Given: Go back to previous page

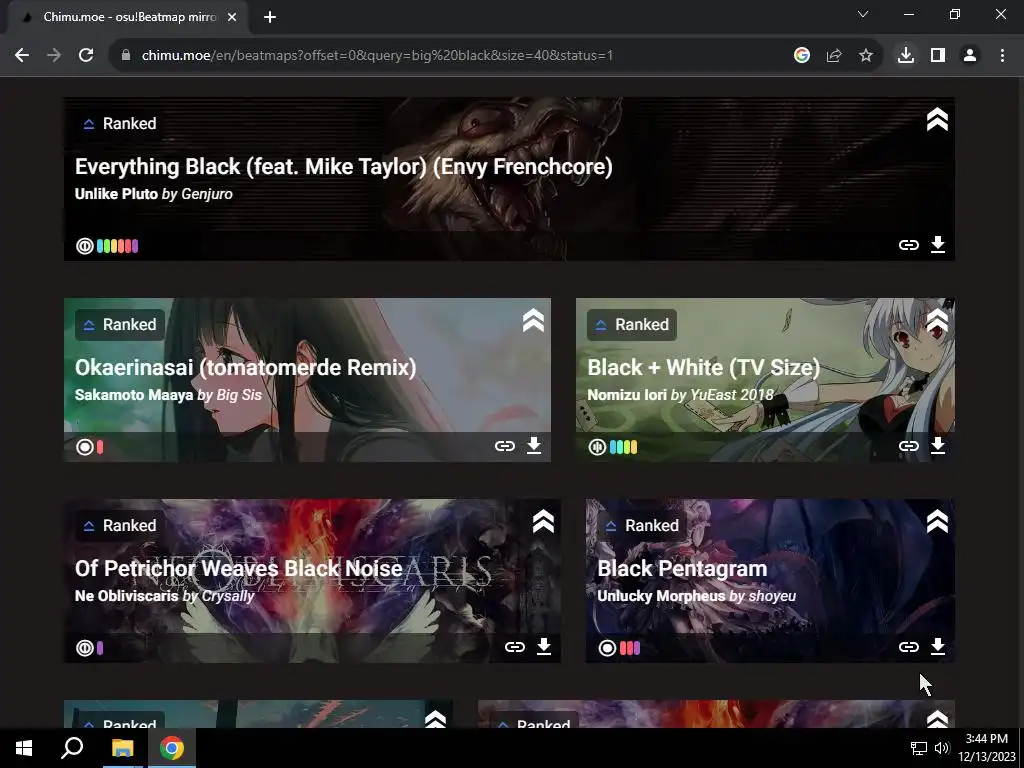Looking at the screenshot, I should pyautogui.click(x=22, y=56).
